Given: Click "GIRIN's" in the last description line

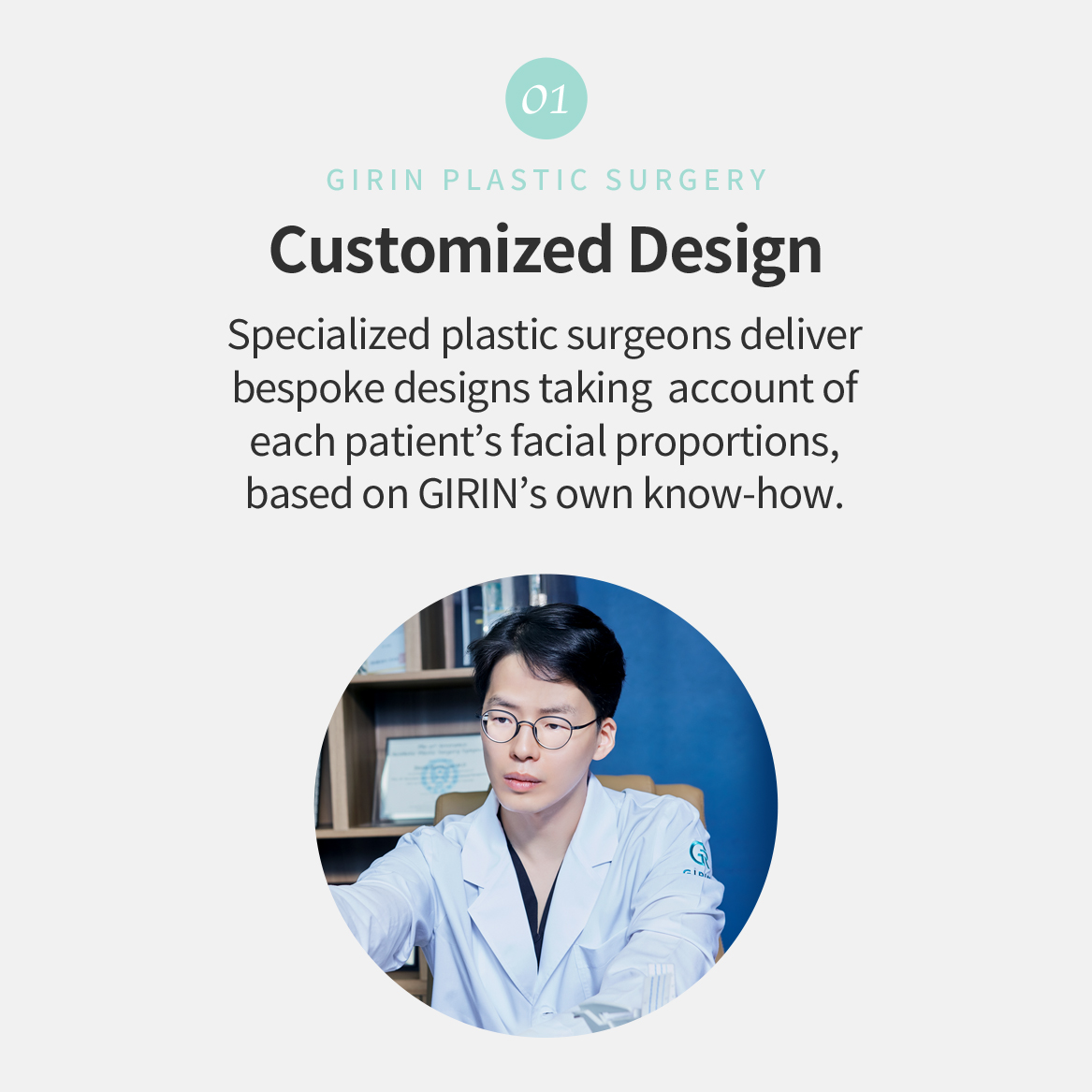Looking at the screenshot, I should [482, 493].
